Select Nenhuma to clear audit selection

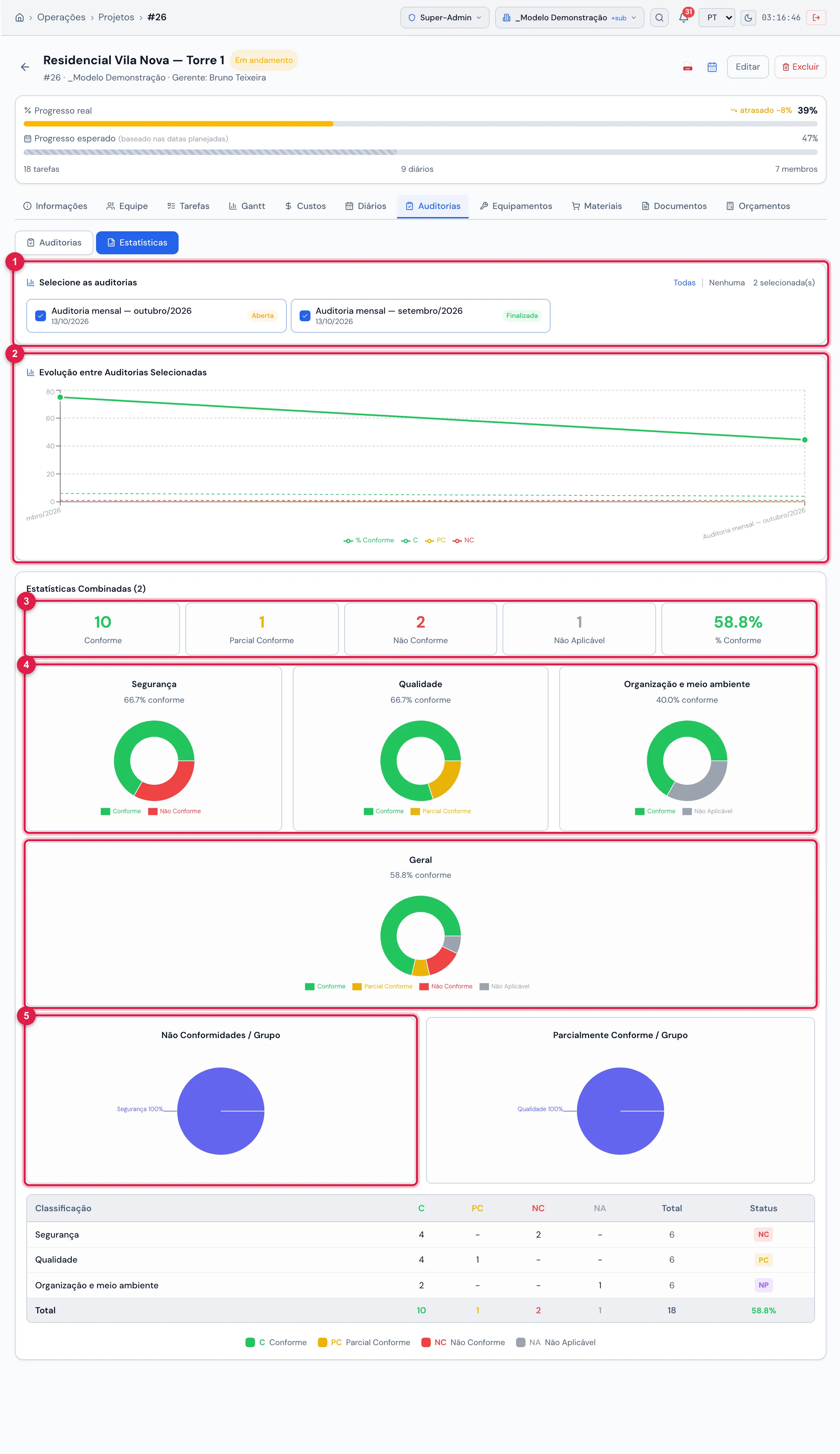[x=726, y=283]
